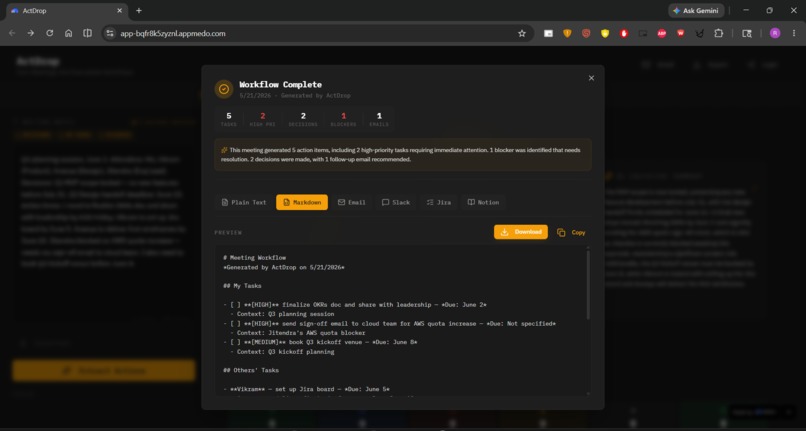The image size is (806, 431).
Task: Click the 2 Decisions stat card
Action: 303,119
